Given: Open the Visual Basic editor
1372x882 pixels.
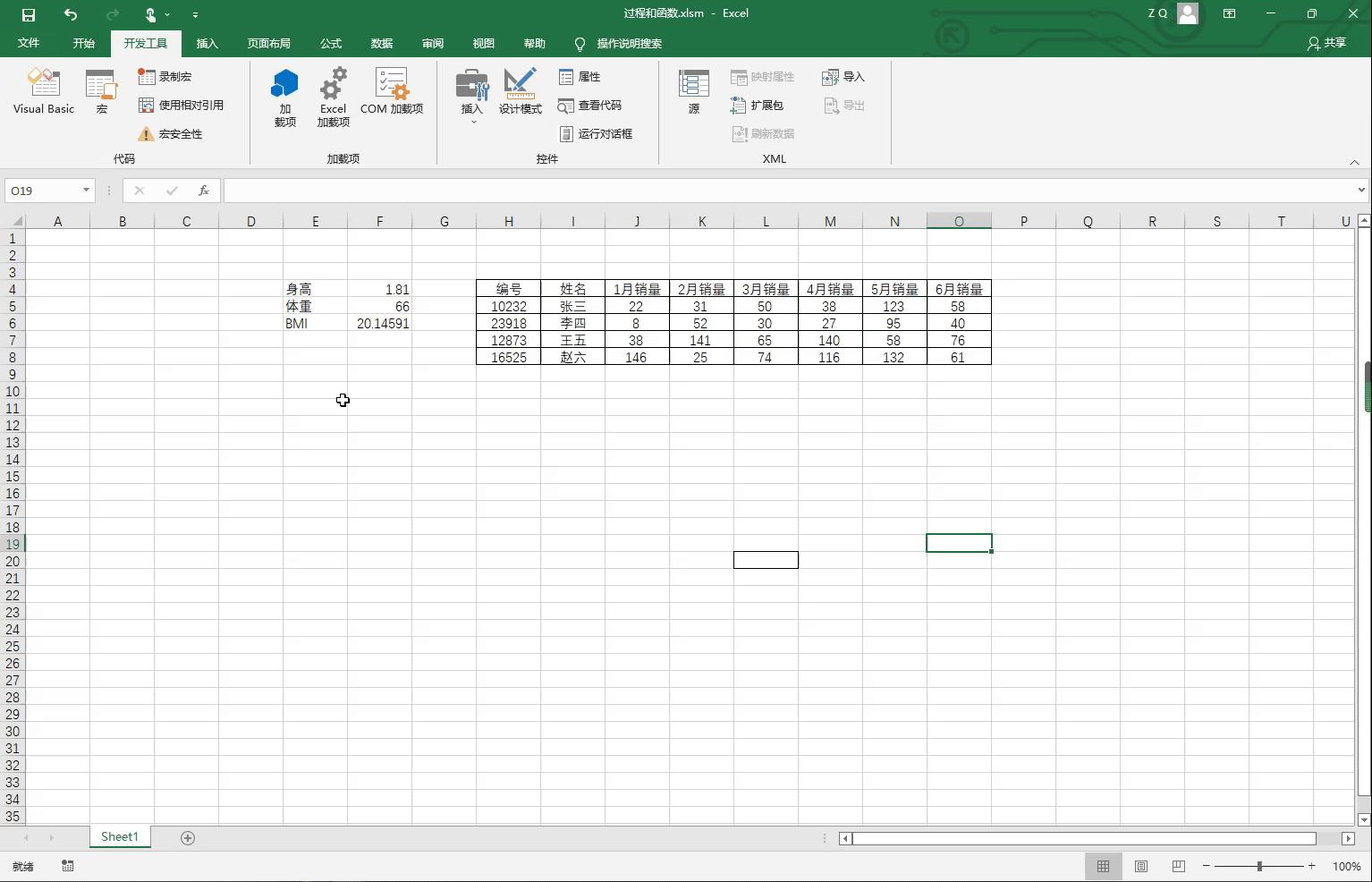Looking at the screenshot, I should [x=42, y=90].
